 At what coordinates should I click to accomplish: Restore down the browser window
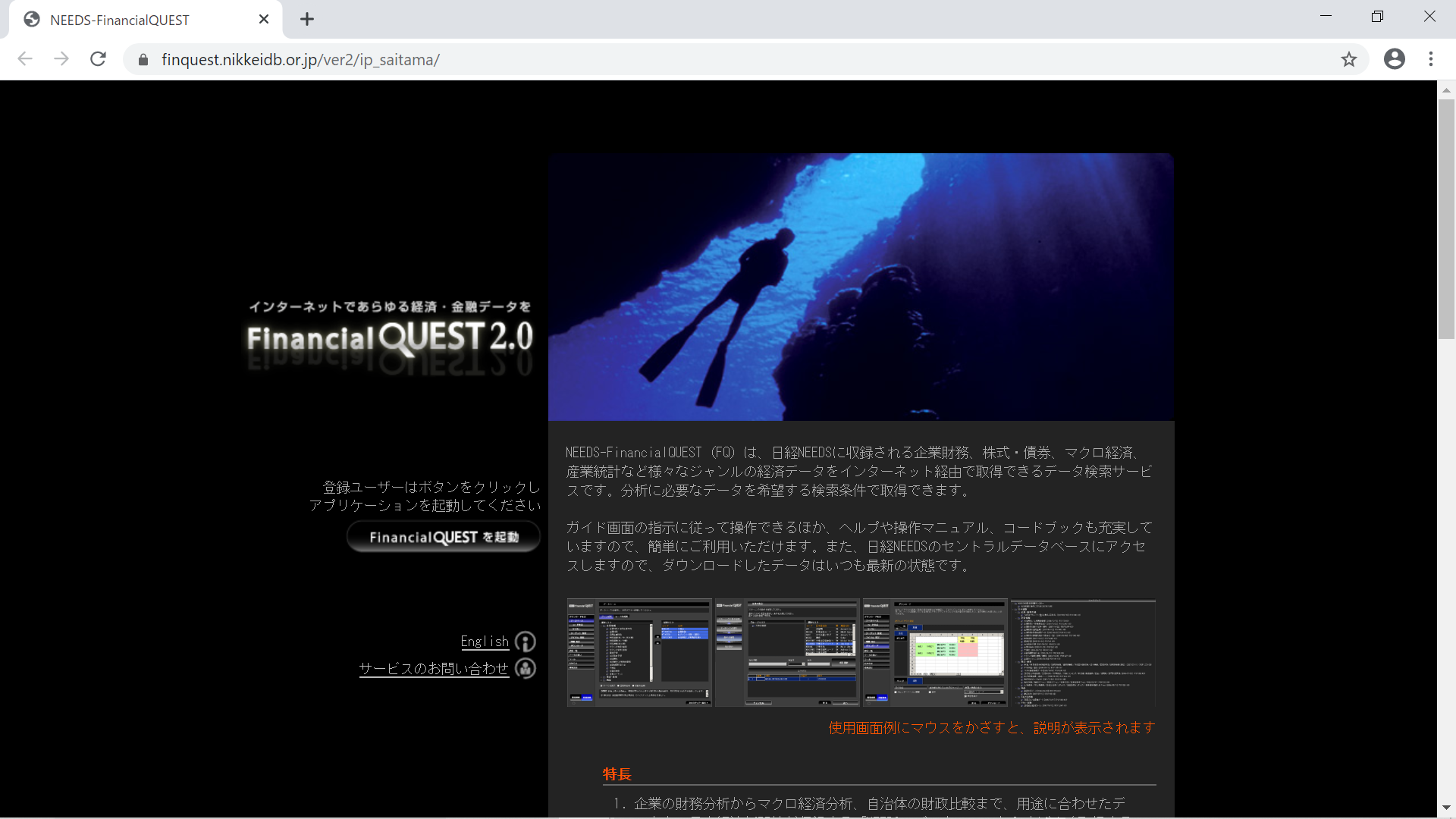1377,17
